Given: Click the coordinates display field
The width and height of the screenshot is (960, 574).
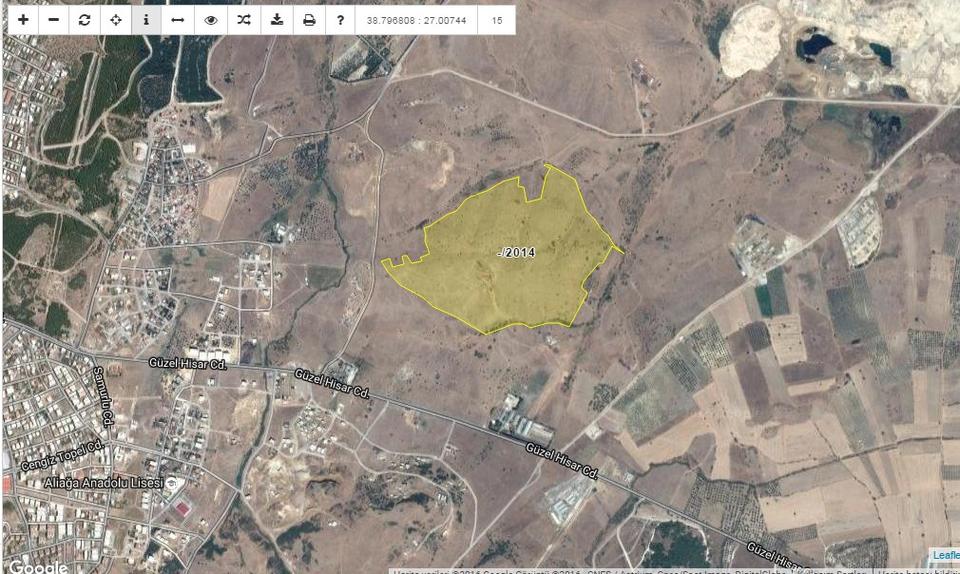Looking at the screenshot, I should pos(416,20).
